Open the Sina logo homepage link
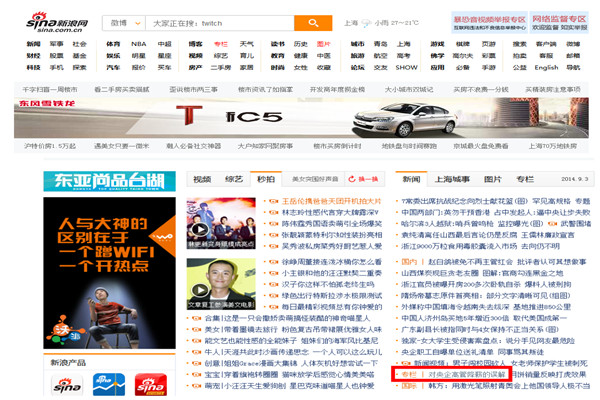Viewport: 600px width, 400px height. pos(57,22)
